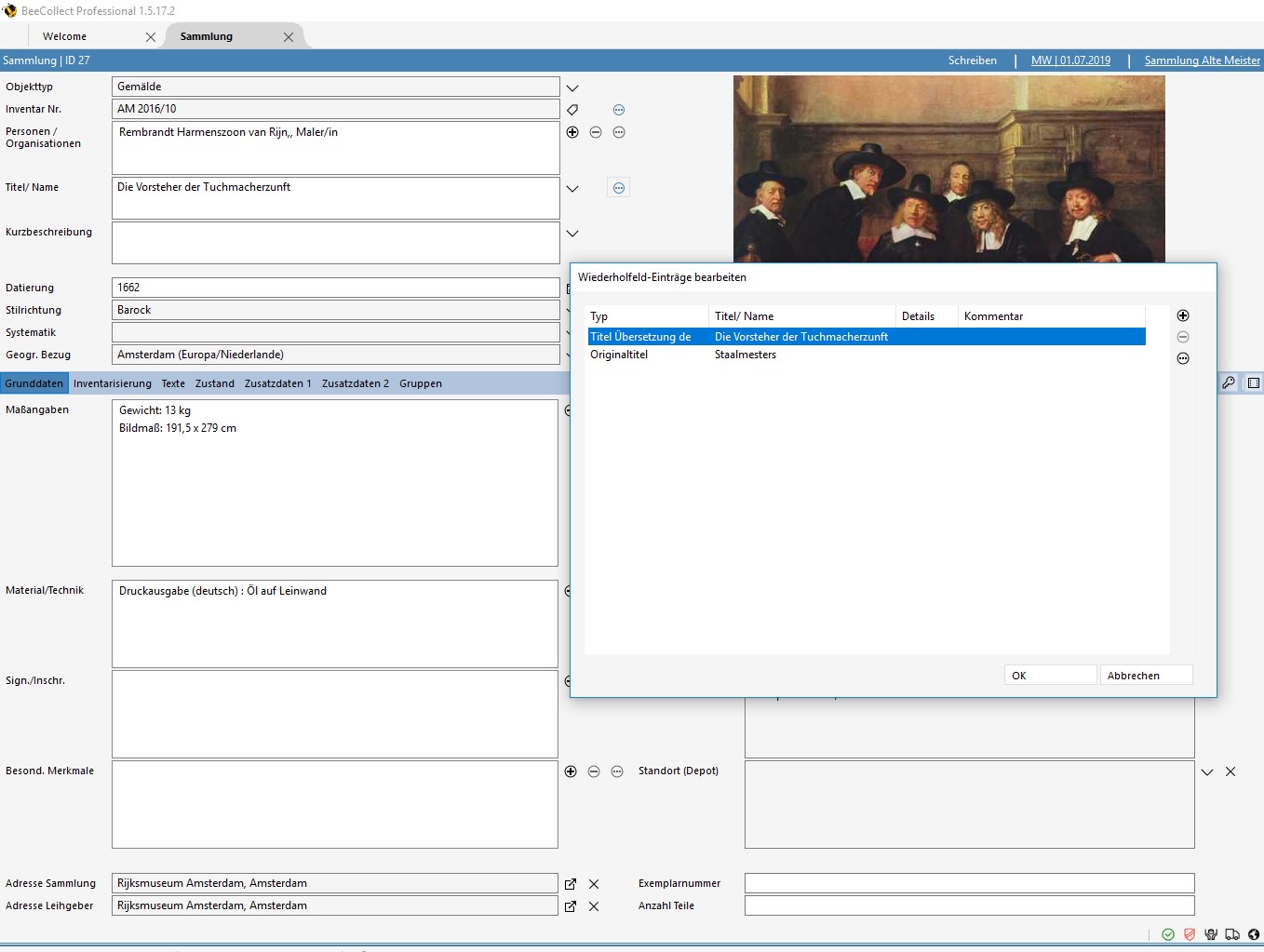Open external link for Adresse Sammlung
The width and height of the screenshot is (1264, 952).
click(571, 884)
